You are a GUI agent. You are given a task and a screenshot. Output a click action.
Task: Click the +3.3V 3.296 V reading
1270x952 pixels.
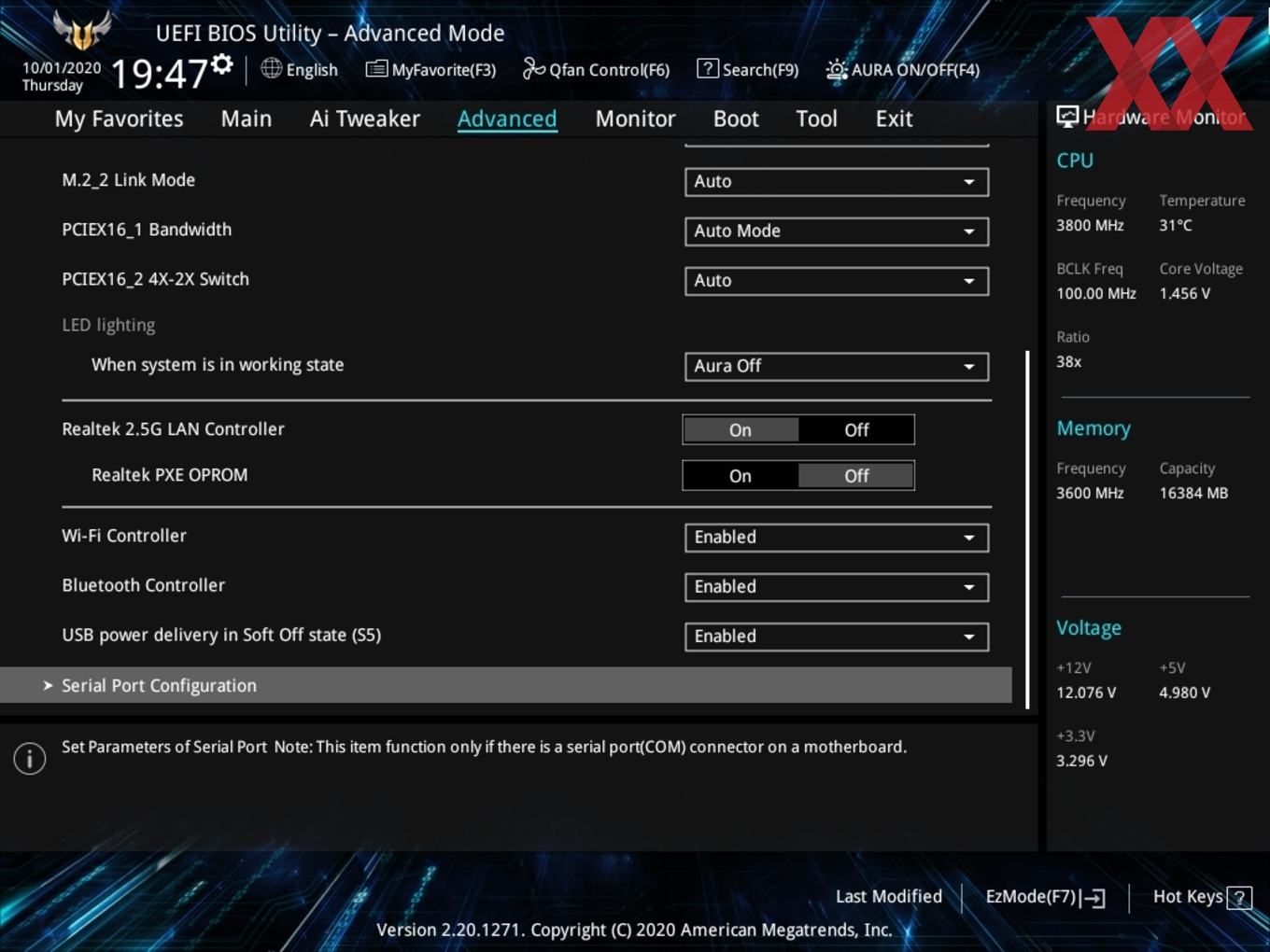point(1081,761)
